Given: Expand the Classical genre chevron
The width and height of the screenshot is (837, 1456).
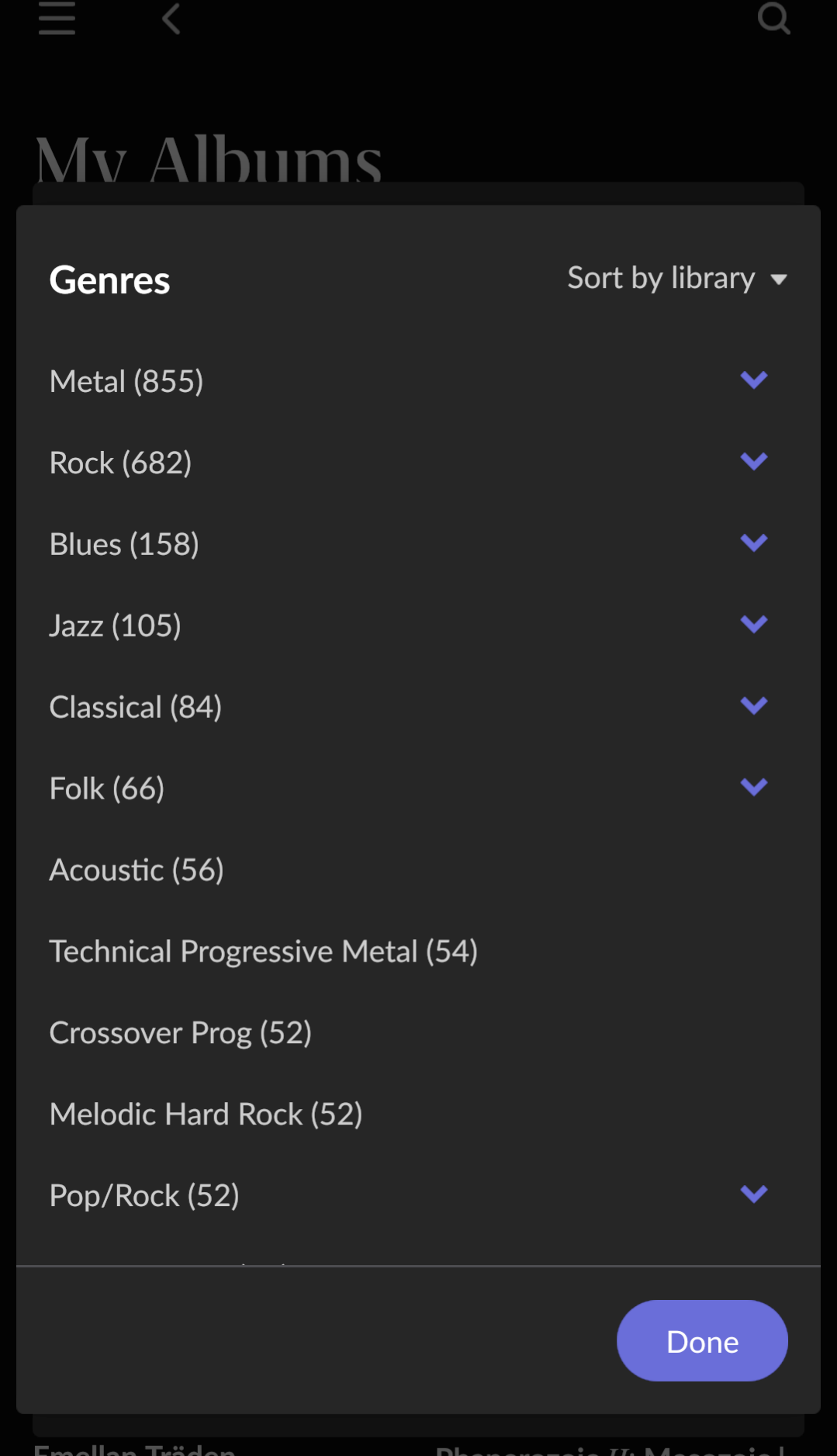Looking at the screenshot, I should 753,706.
